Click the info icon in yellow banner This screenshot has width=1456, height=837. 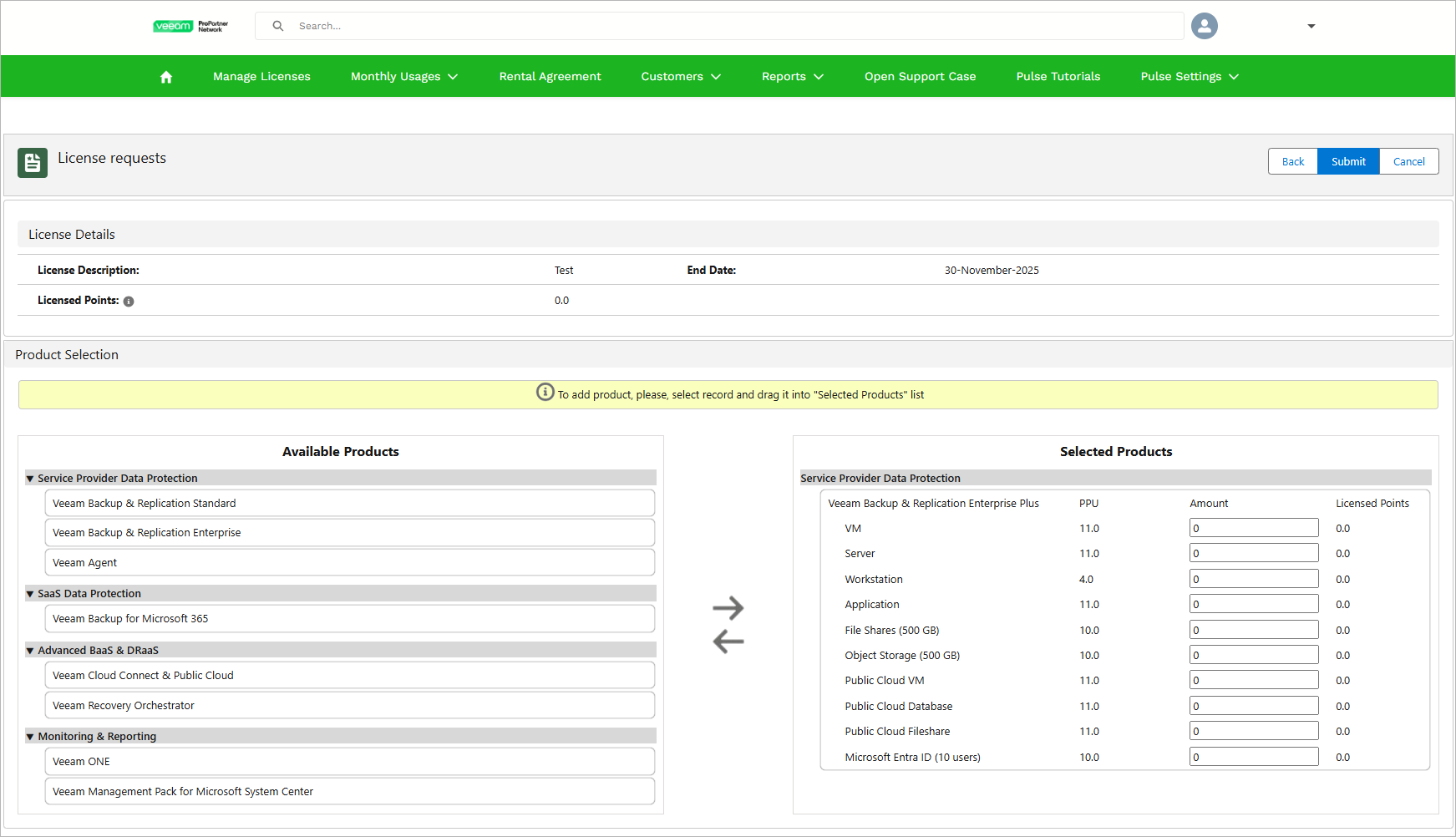545,392
